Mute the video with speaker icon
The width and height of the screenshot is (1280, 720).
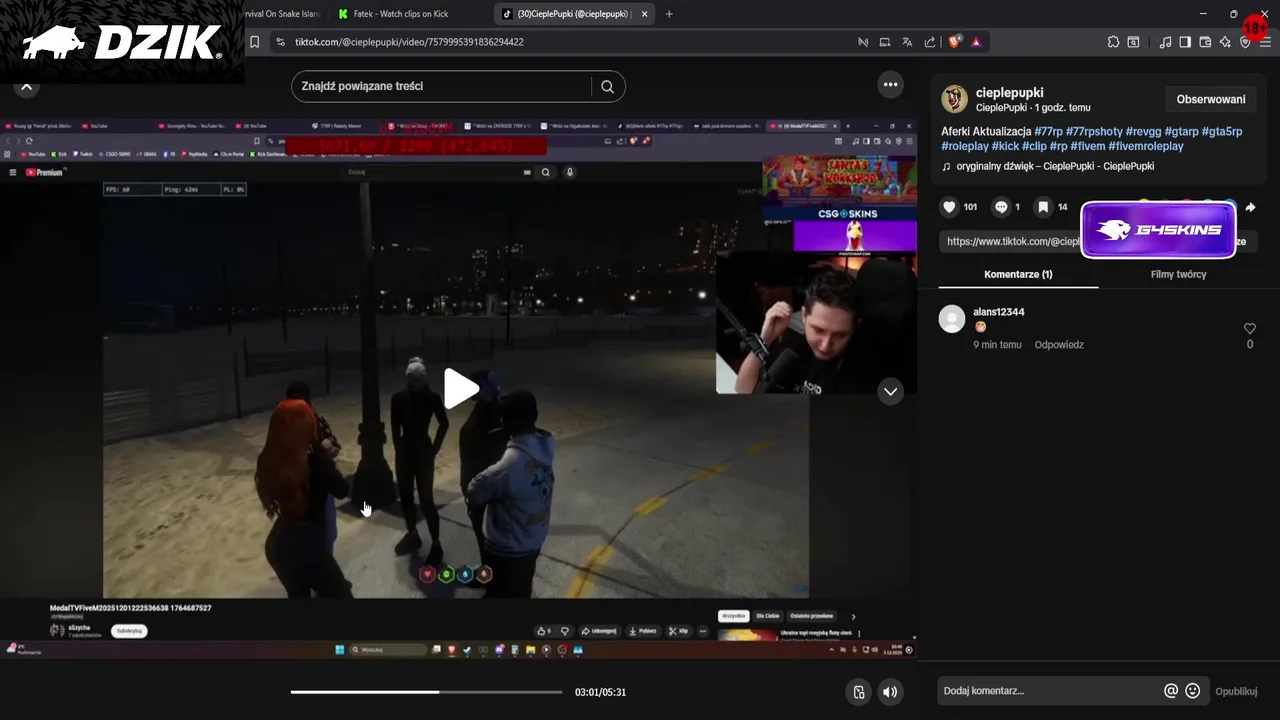click(x=889, y=692)
